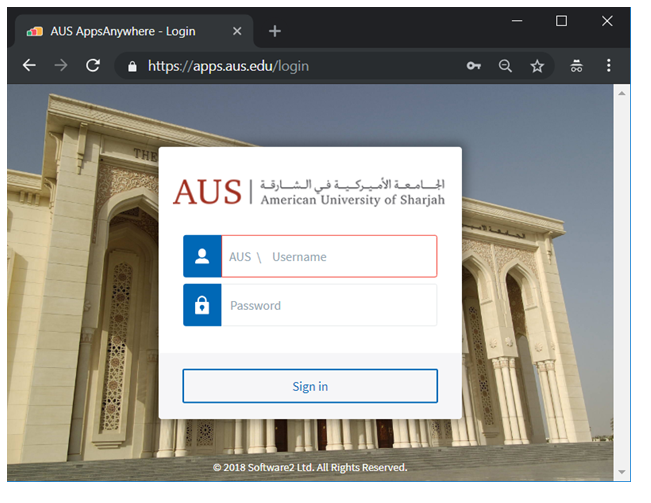The height and width of the screenshot is (503, 651).
Task: Focus the Password input field
Action: point(329,305)
